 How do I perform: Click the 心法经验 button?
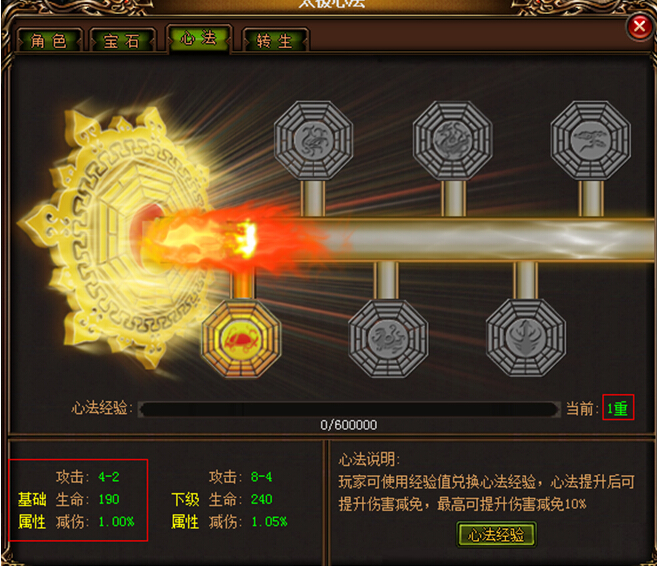pyautogui.click(x=496, y=535)
